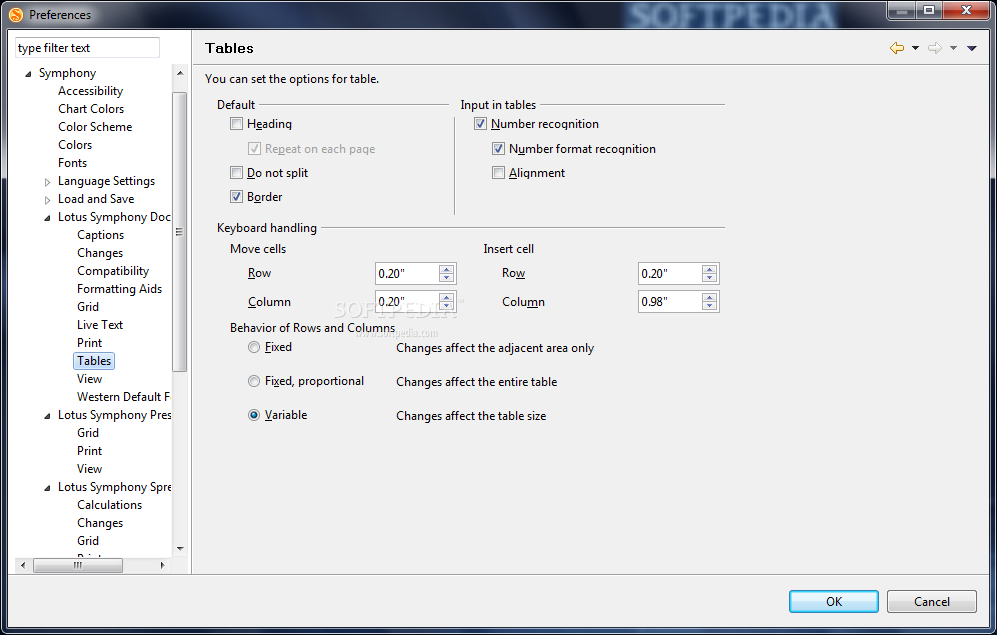Select the Variable radio button
This screenshot has height=635, width=997.
[254, 415]
